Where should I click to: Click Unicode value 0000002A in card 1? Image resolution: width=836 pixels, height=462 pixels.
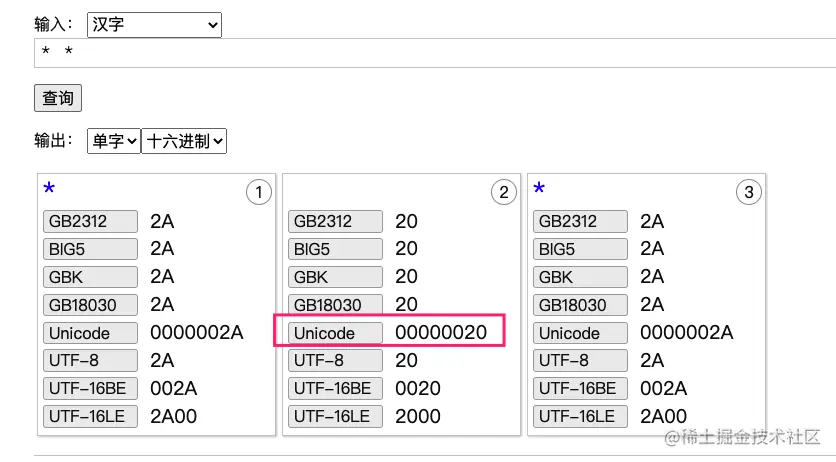tap(197, 333)
